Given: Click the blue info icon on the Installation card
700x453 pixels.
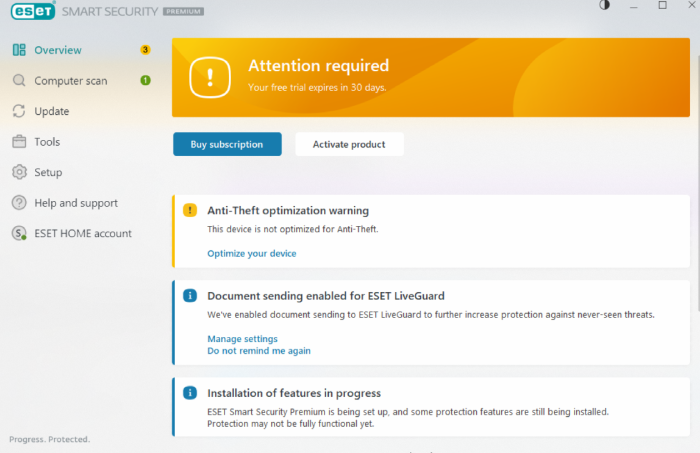Looking at the screenshot, I should pos(190,393).
